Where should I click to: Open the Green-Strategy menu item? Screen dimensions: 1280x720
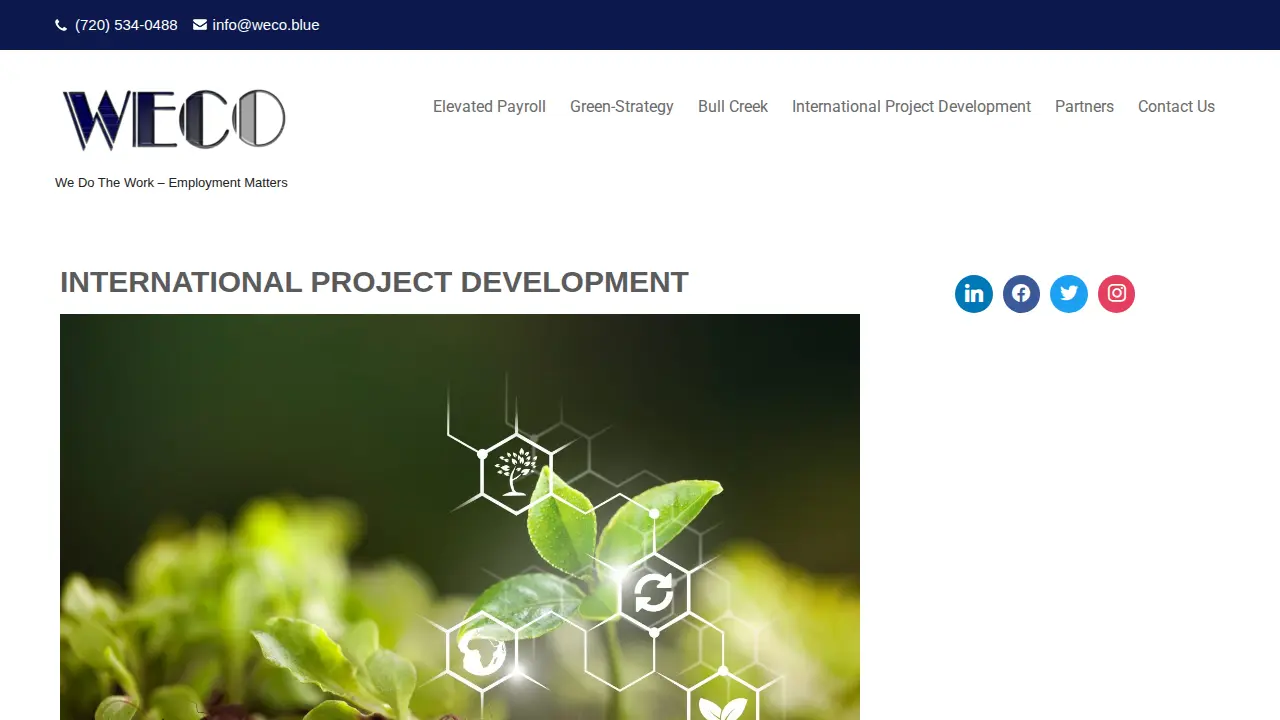tap(622, 106)
